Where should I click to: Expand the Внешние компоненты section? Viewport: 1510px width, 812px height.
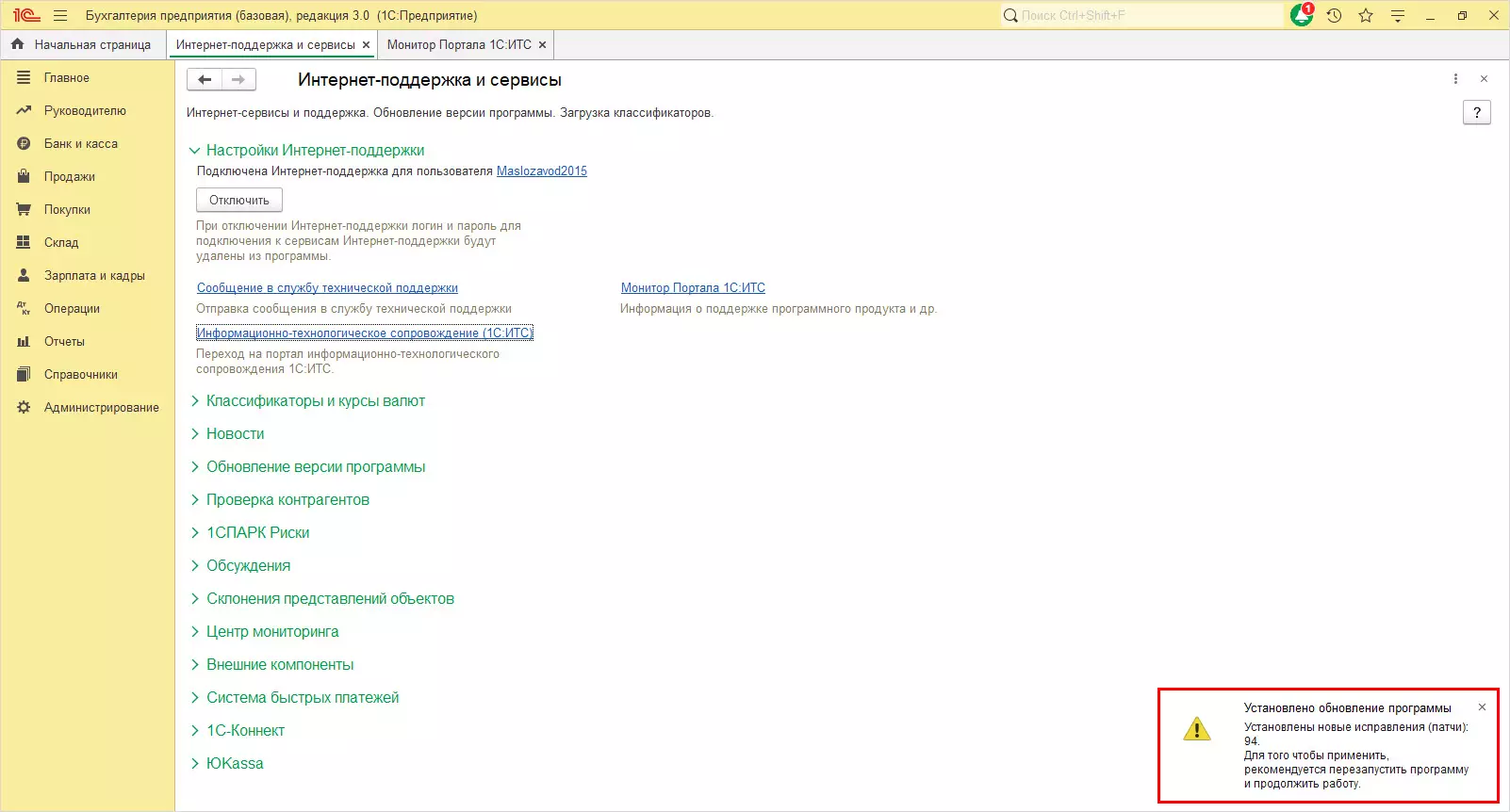coord(195,665)
